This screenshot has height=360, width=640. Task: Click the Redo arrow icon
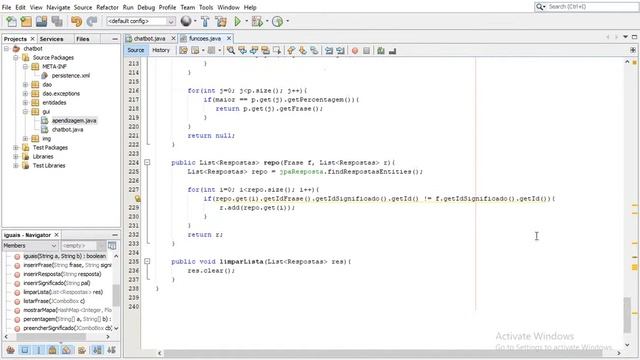point(92,21)
